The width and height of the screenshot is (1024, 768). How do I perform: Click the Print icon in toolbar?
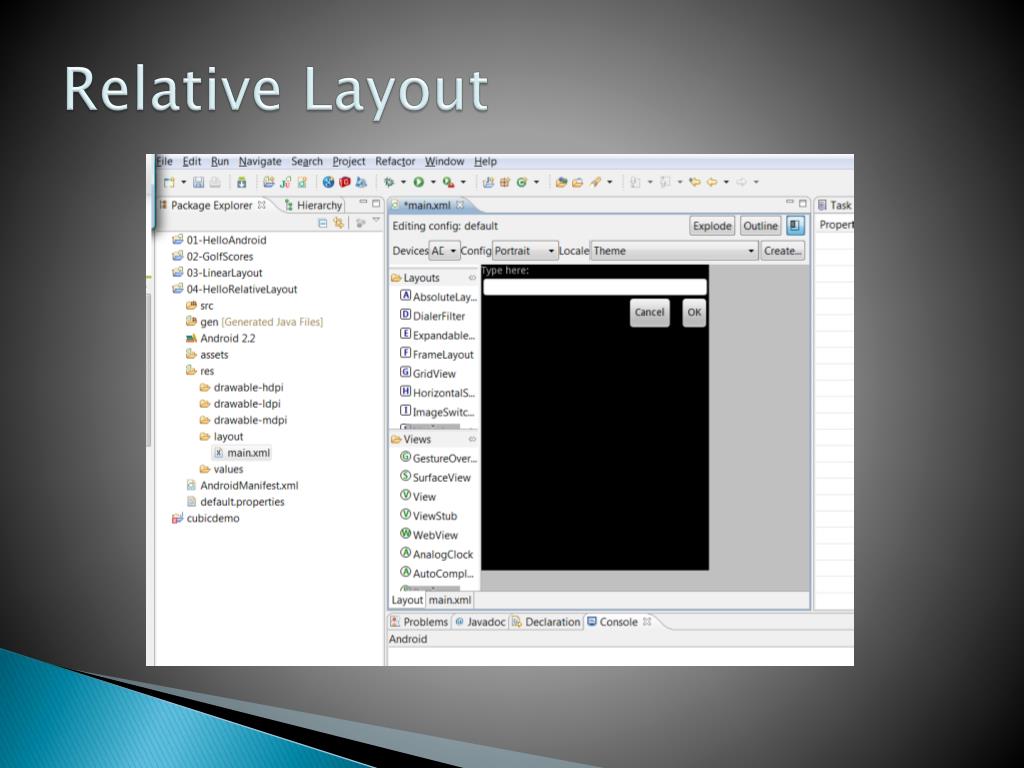click(x=215, y=182)
